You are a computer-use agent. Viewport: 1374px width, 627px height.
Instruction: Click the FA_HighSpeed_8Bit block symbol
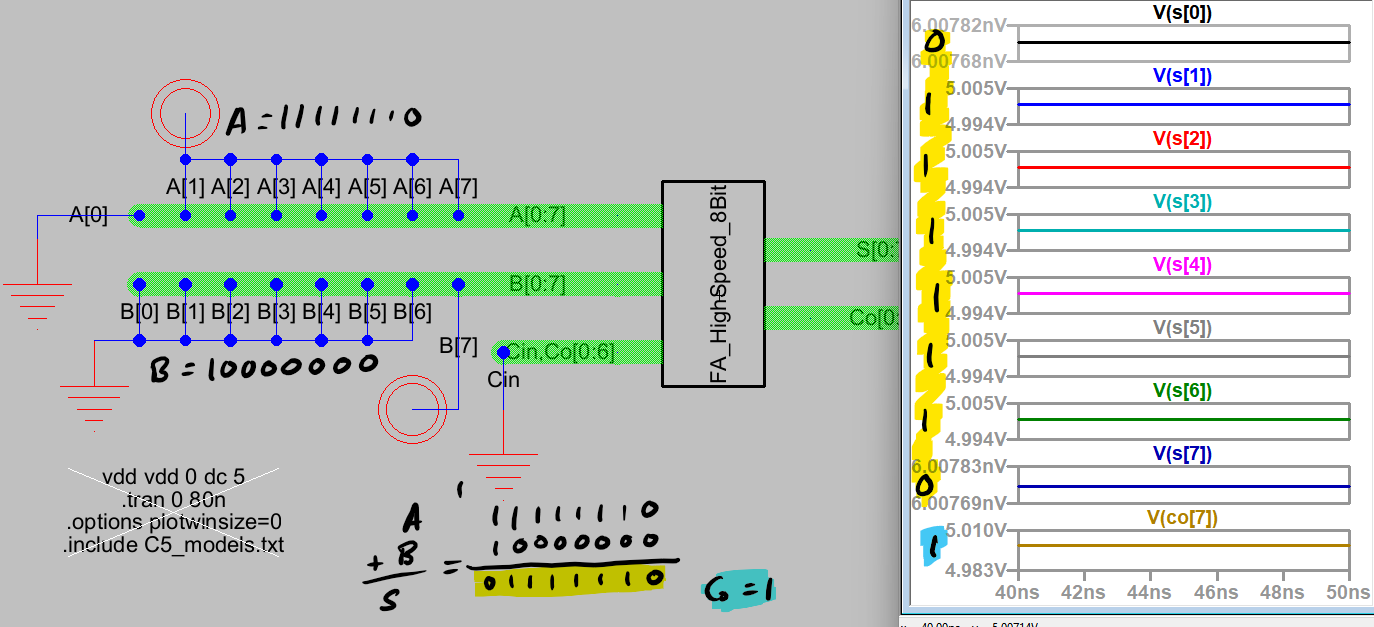pyautogui.click(x=712, y=283)
